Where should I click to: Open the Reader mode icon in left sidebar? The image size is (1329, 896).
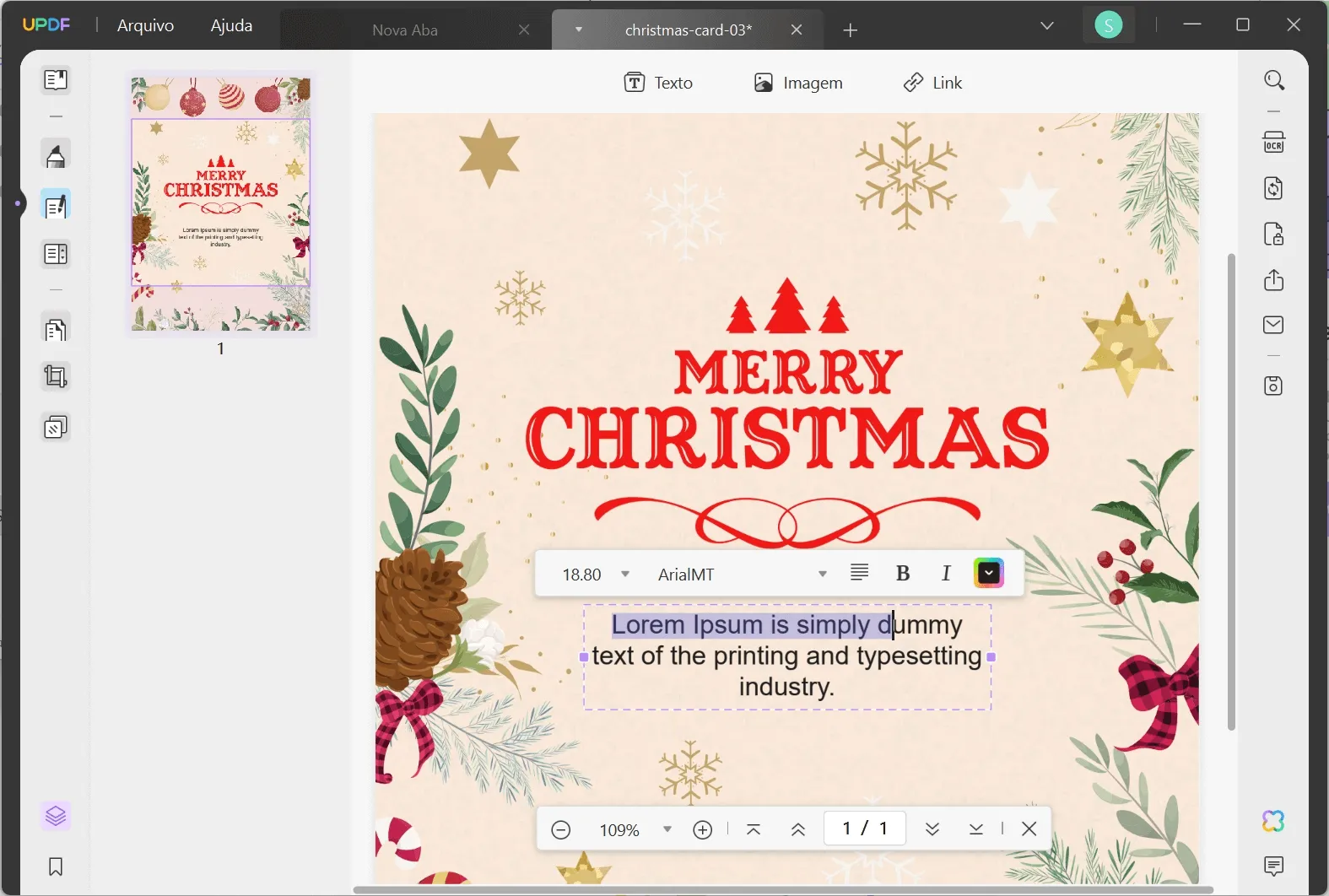pos(56,80)
